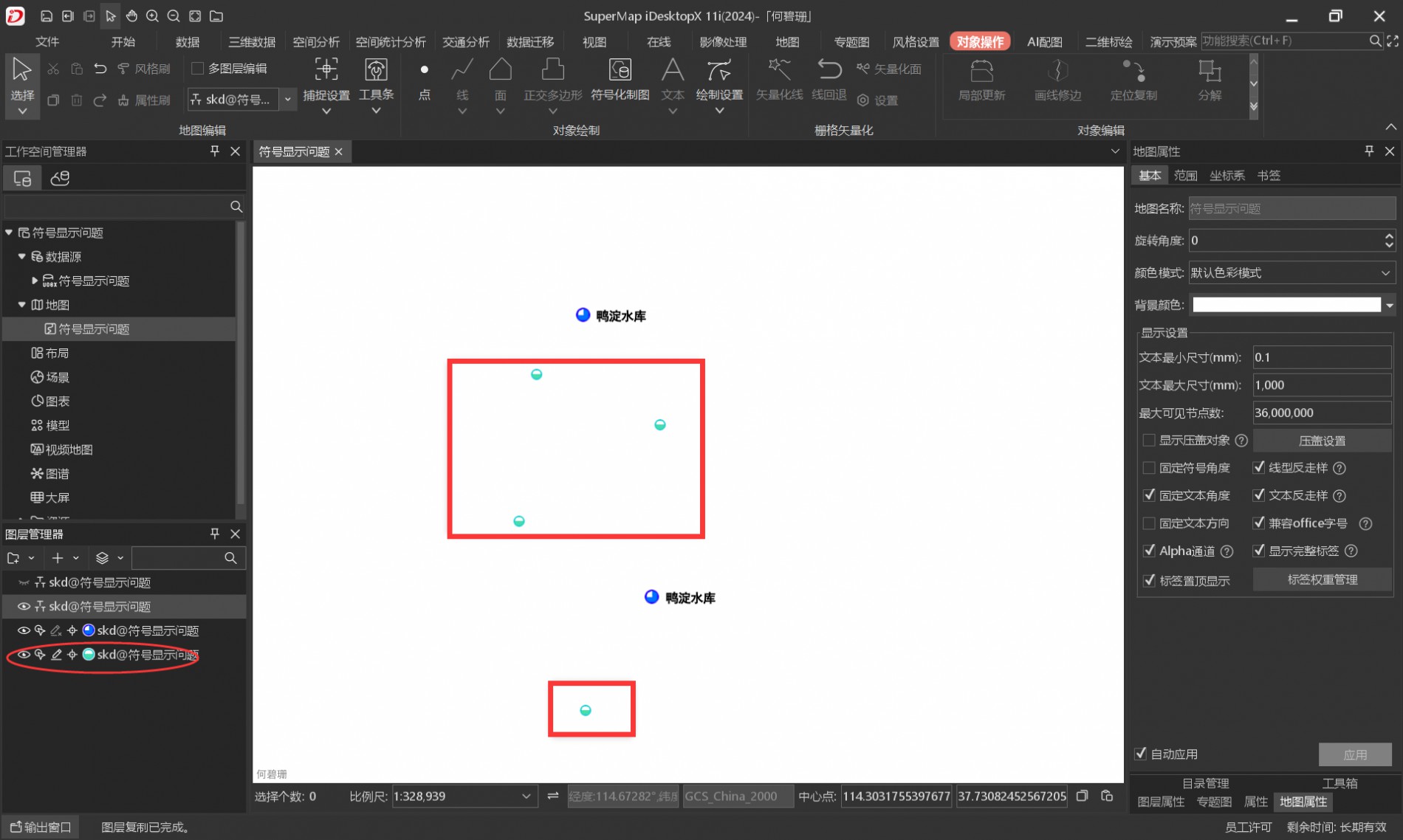Viewport: 1403px width, 840px height.
Task: Collapse the data source tree node
Action: coord(21,256)
